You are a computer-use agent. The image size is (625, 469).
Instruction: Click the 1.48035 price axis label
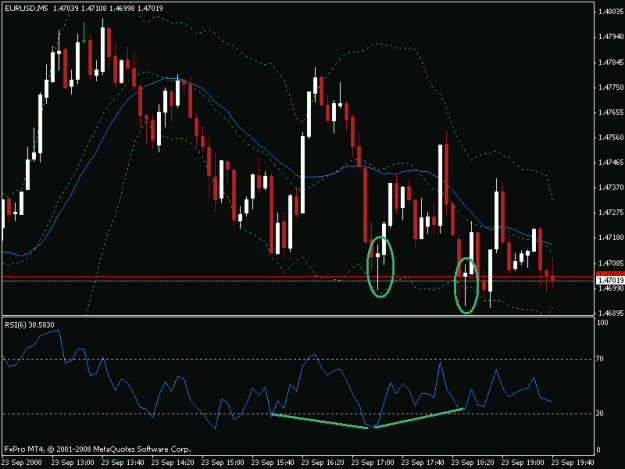(x=611, y=12)
